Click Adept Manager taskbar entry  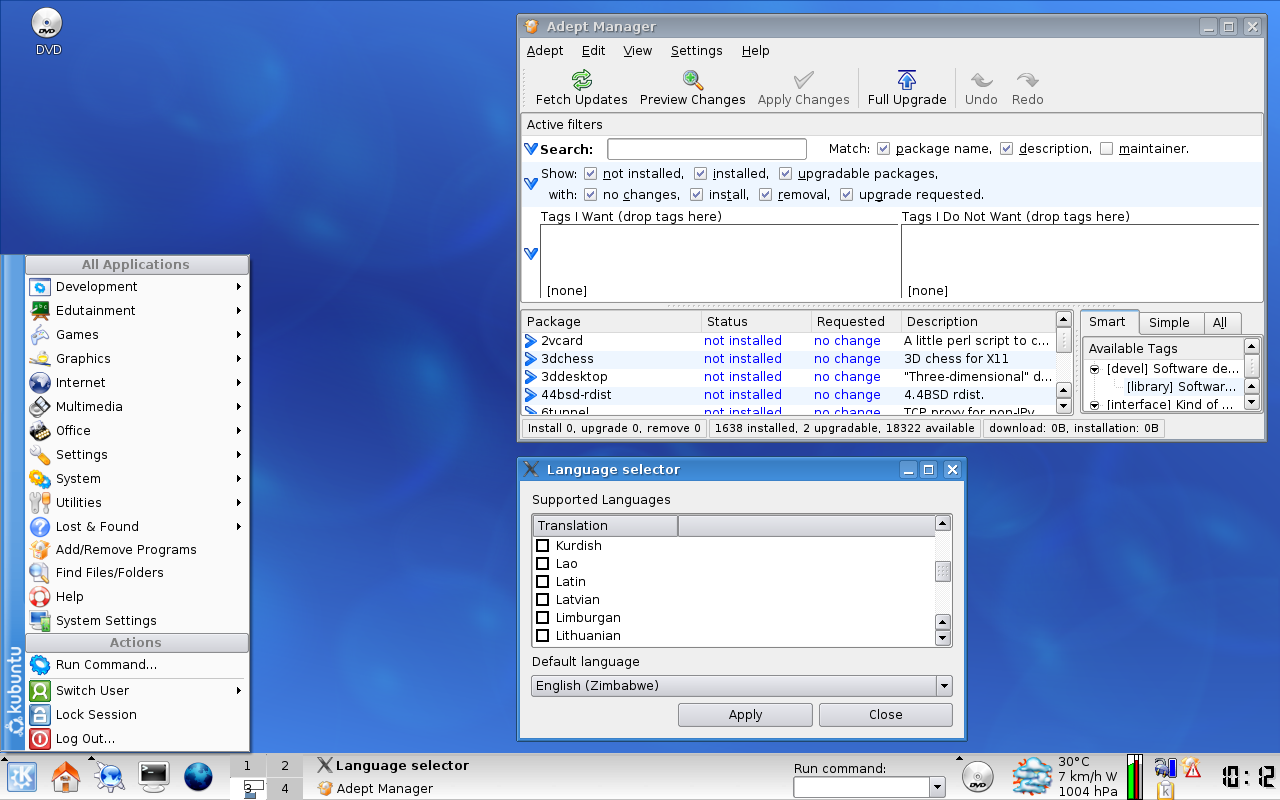click(385, 788)
